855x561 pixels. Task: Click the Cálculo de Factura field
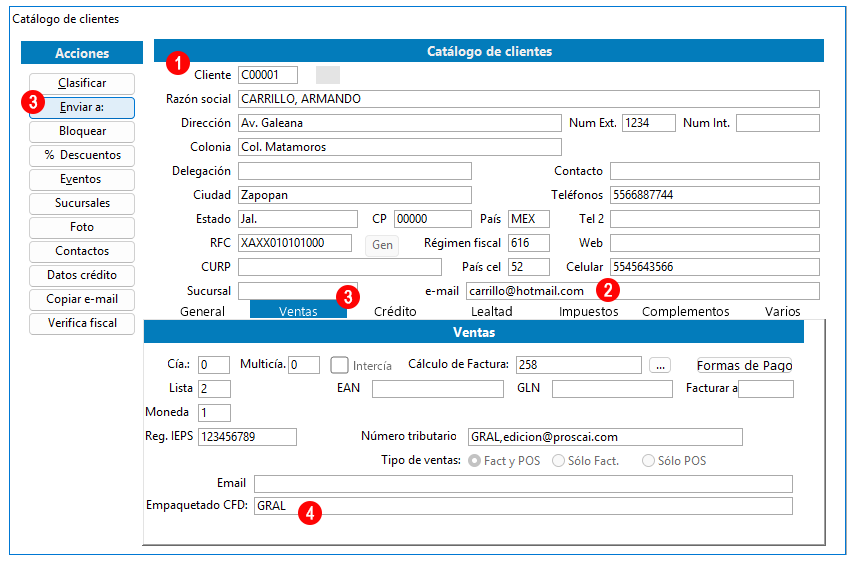[x=579, y=365]
